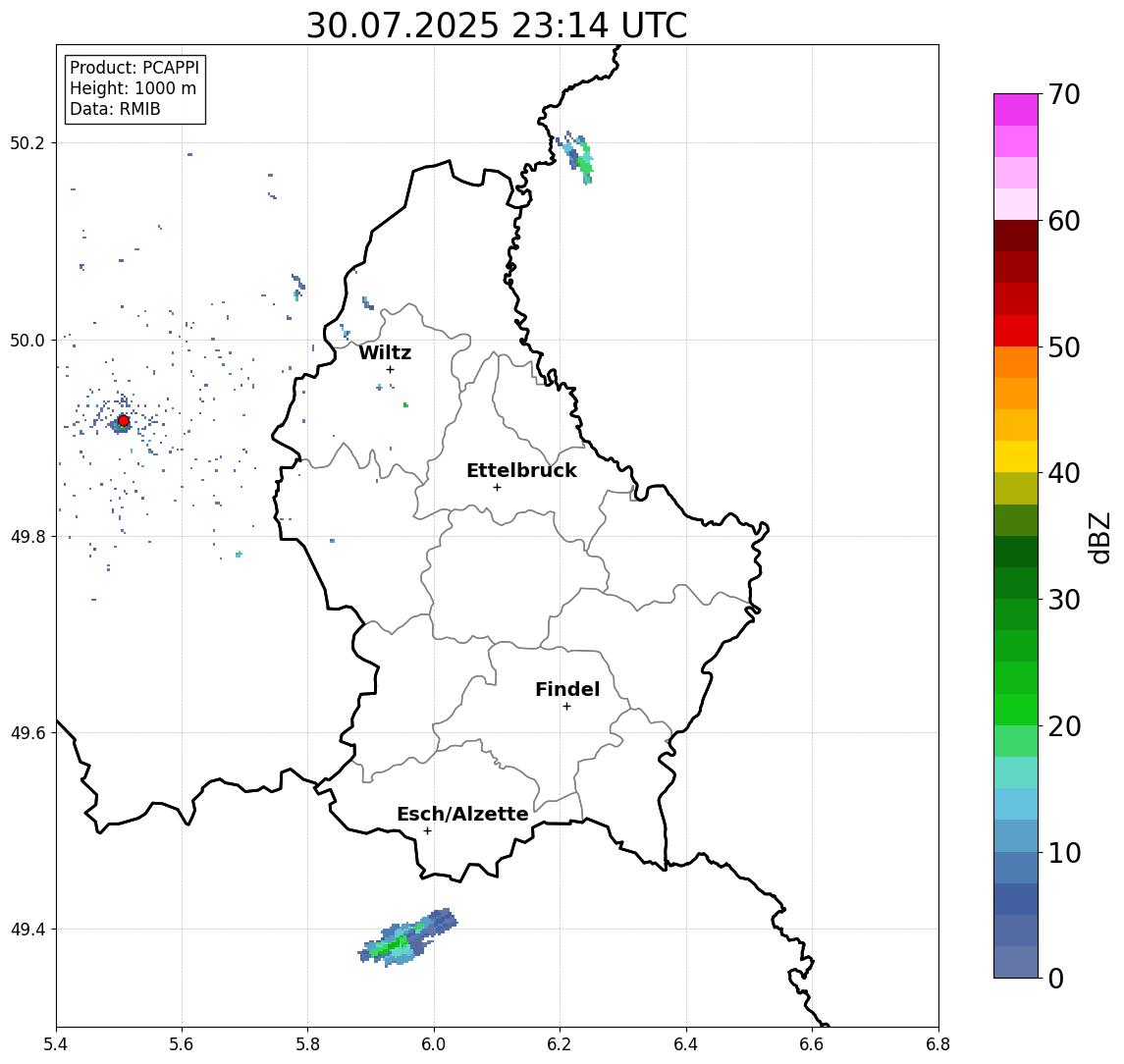1124x1064 pixels.
Task: Click the colorbar tick label 10
Action: pyautogui.click(x=1064, y=852)
